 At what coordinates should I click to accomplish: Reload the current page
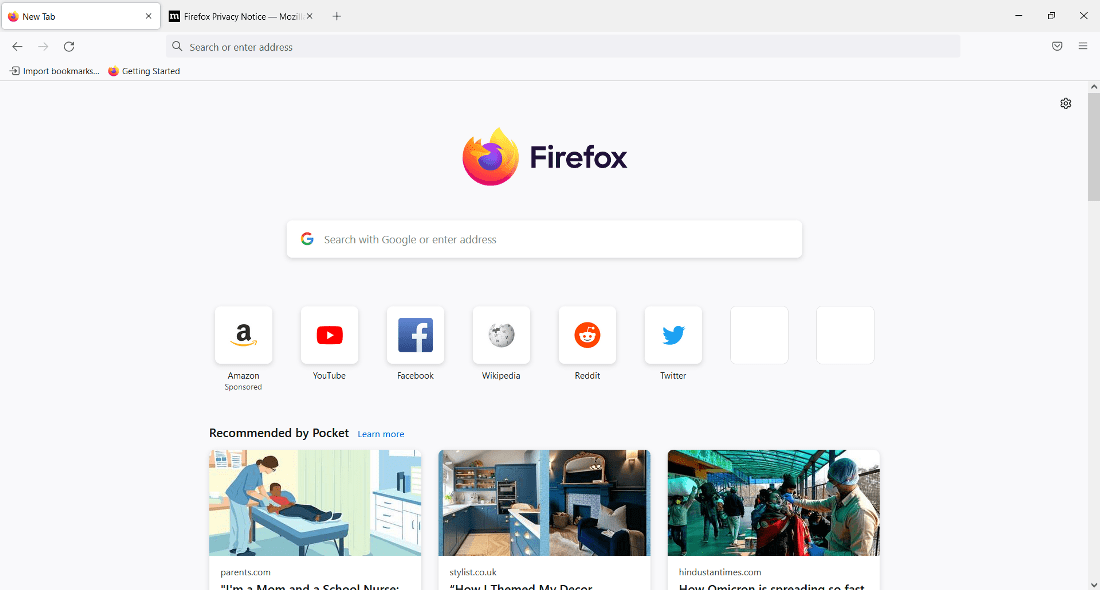click(x=69, y=46)
